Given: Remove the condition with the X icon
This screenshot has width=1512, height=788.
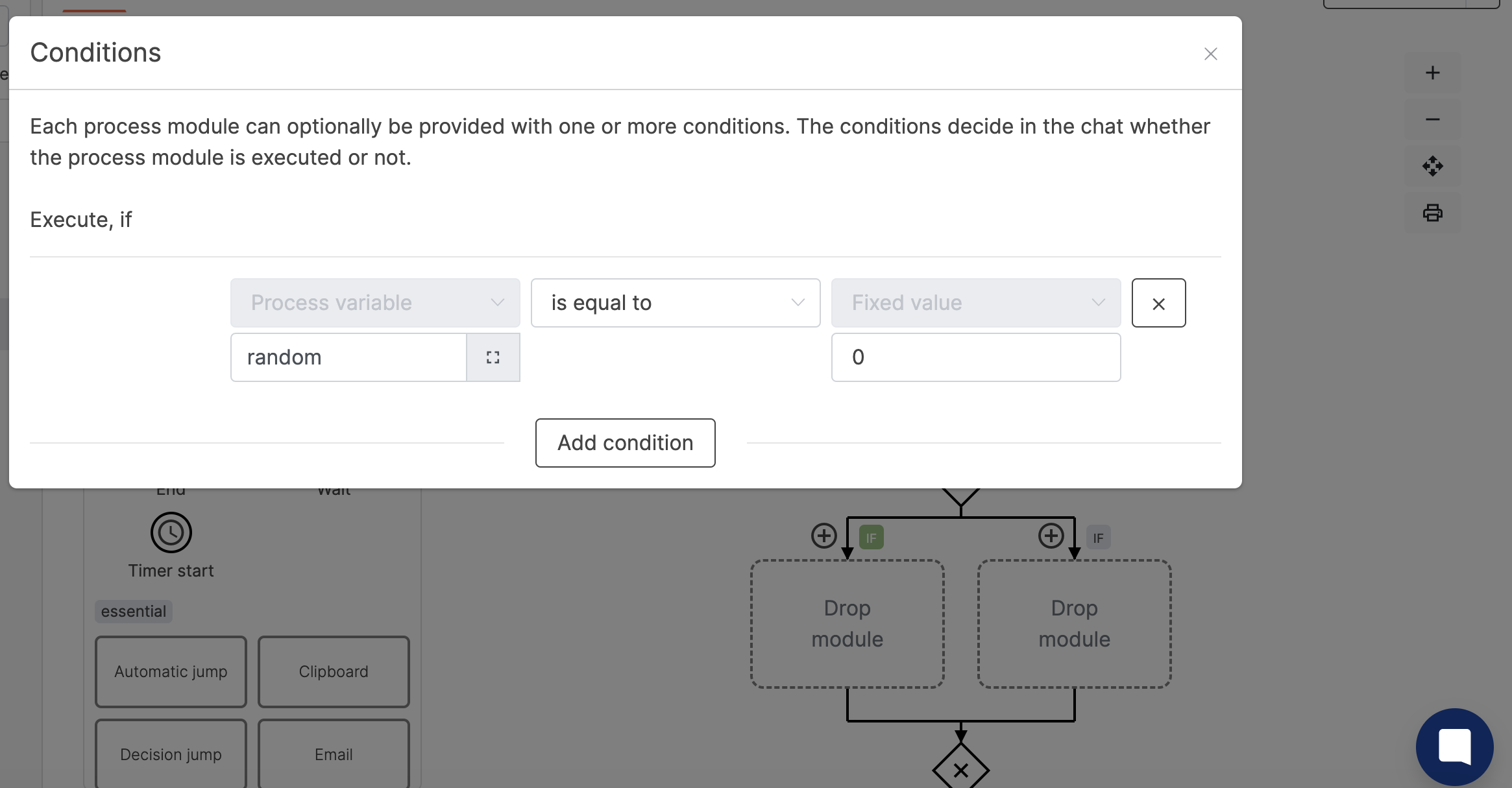Looking at the screenshot, I should [x=1159, y=303].
